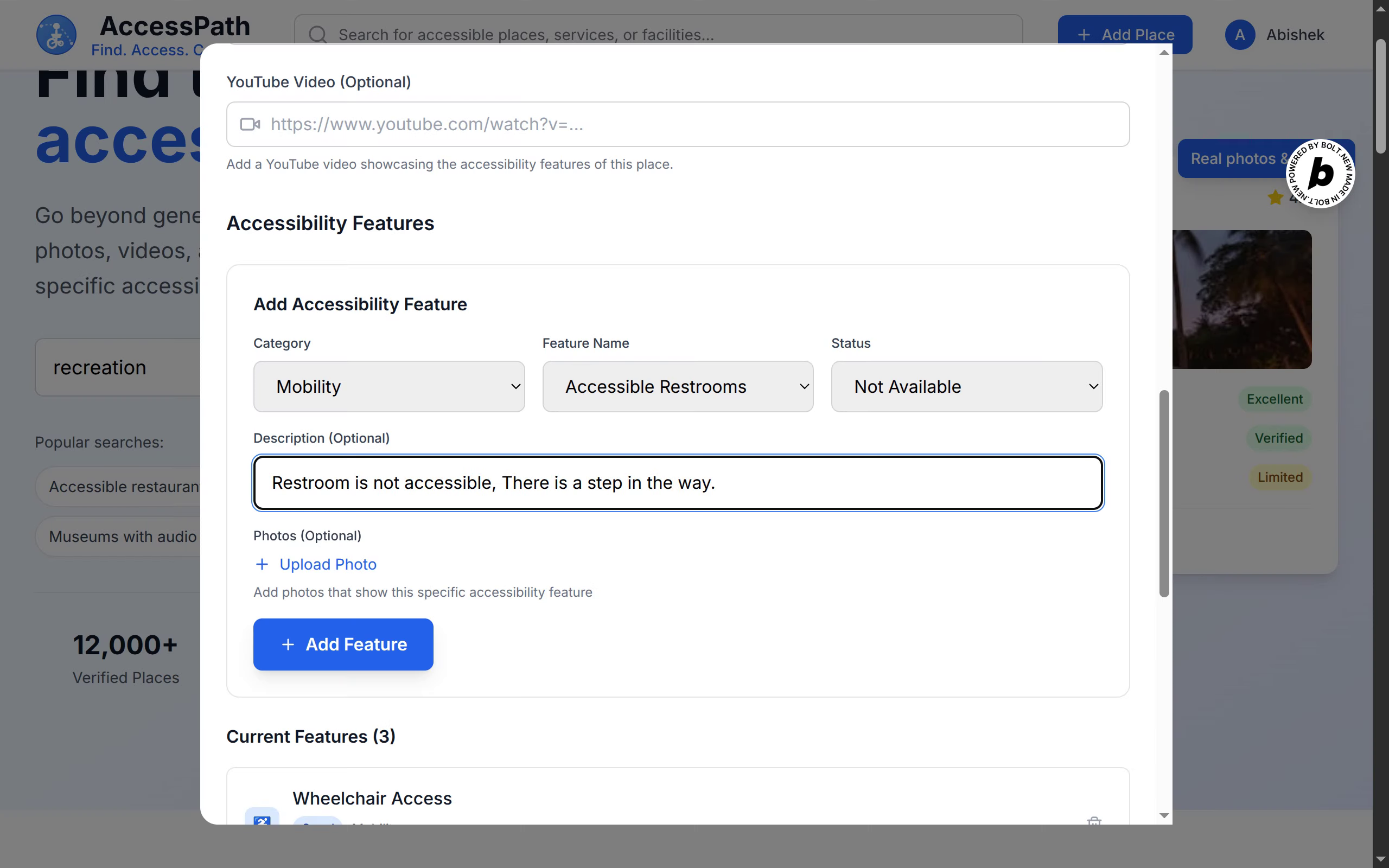This screenshot has width=1389, height=868.
Task: Open the Feature Name dropdown
Action: coord(677,386)
